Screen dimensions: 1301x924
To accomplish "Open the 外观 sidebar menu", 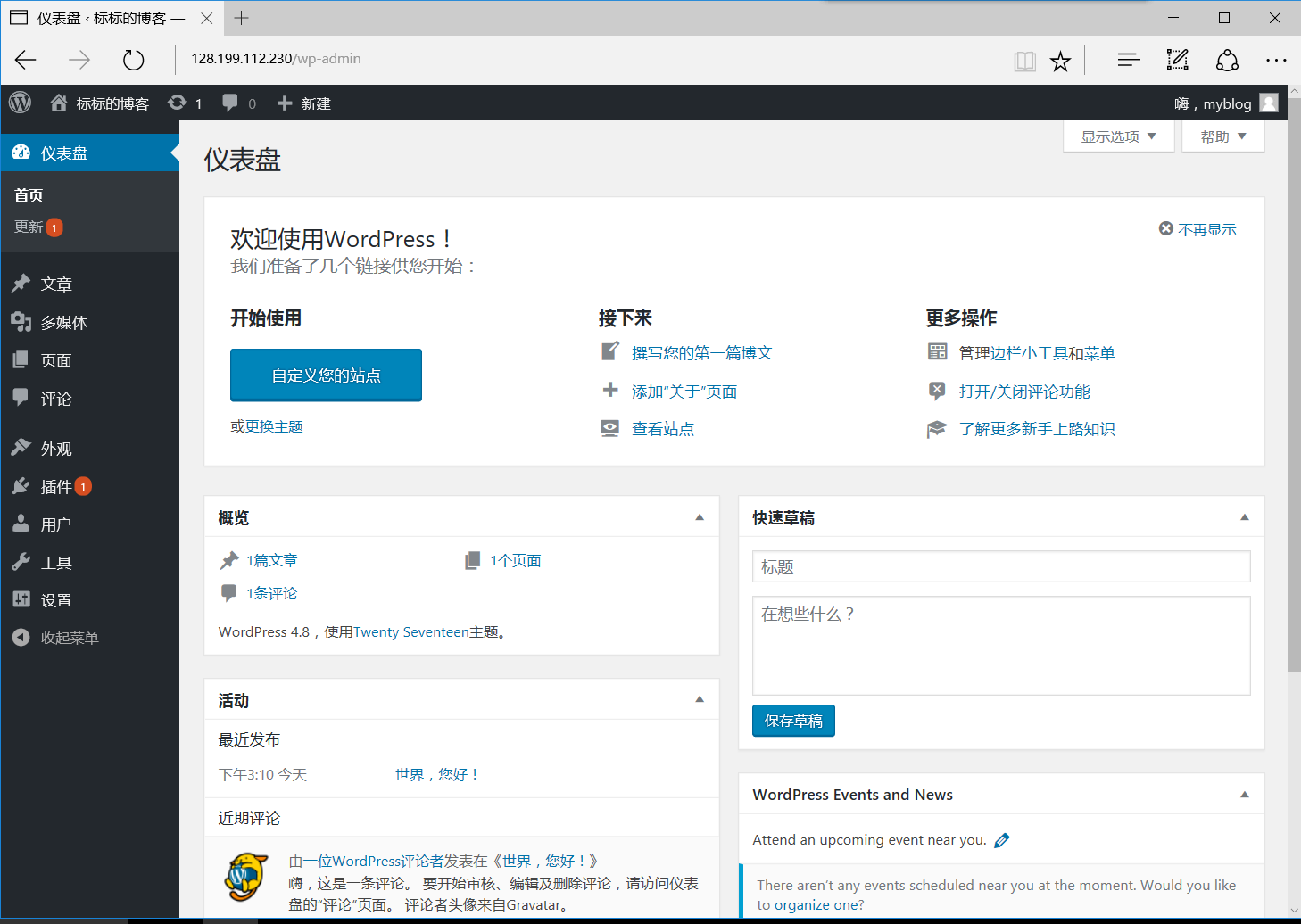I will [89, 449].
